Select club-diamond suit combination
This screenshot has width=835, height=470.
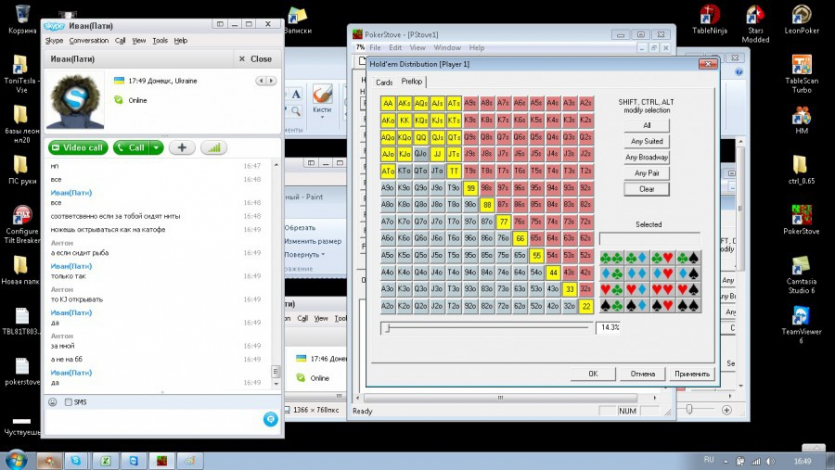[637, 258]
